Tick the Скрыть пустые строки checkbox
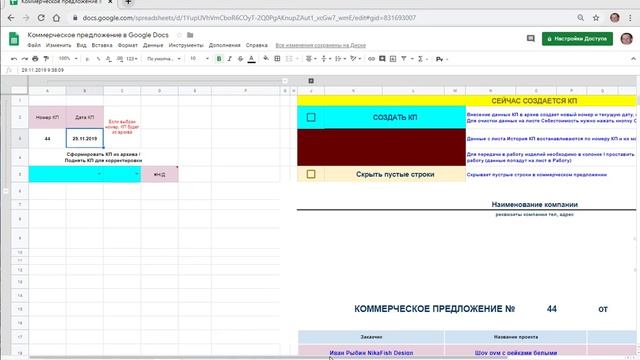Viewport: 640px width, 360px height. click(311, 174)
